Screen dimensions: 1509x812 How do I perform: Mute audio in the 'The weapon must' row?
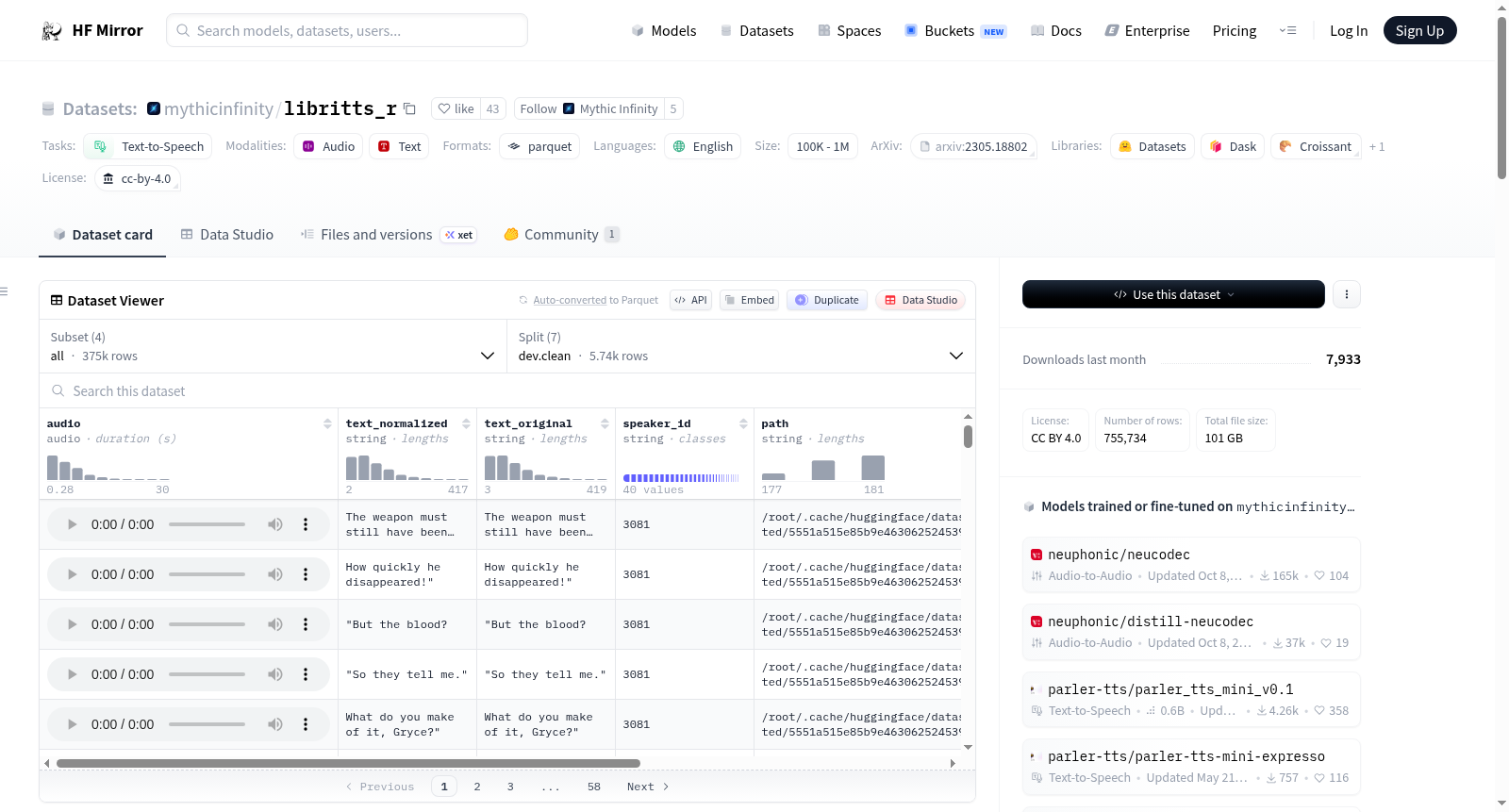point(275,524)
